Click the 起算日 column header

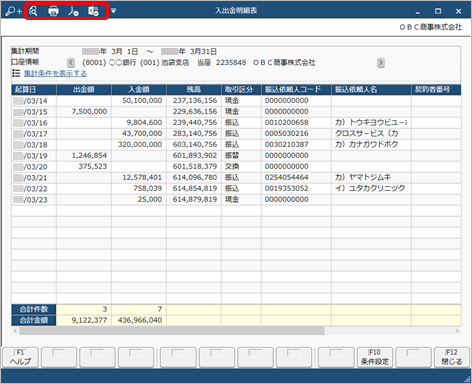tap(34, 90)
